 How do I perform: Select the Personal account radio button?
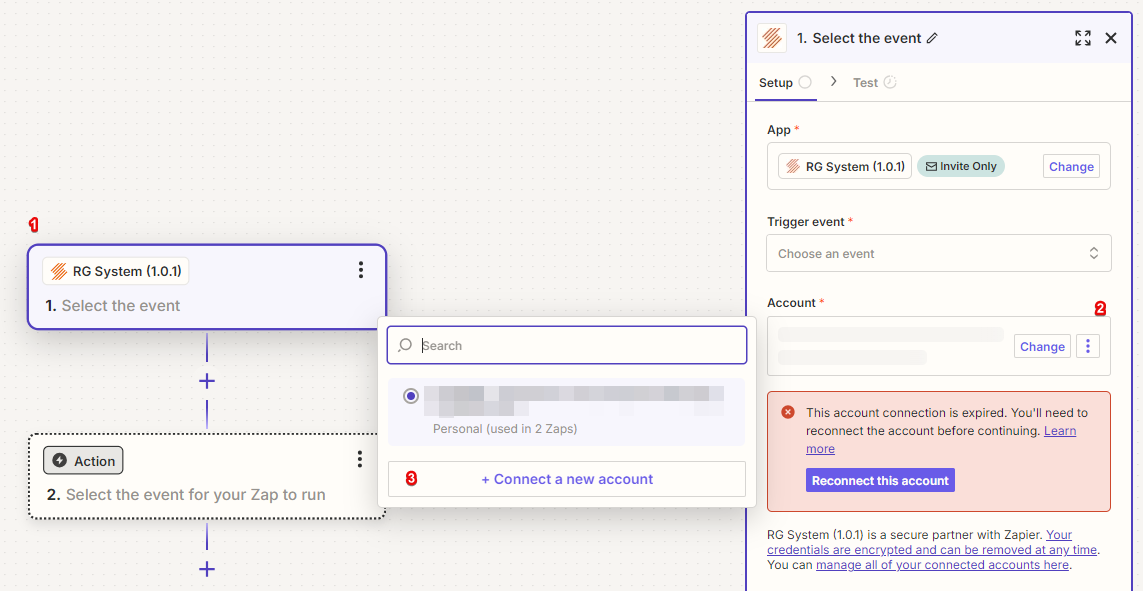[x=411, y=396]
